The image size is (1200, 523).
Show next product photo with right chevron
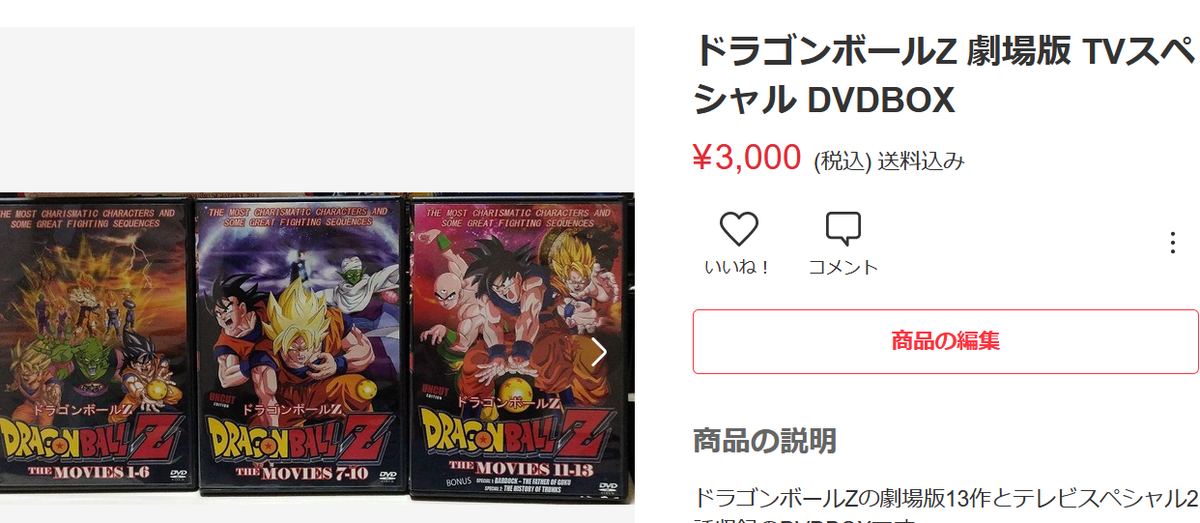[599, 351]
